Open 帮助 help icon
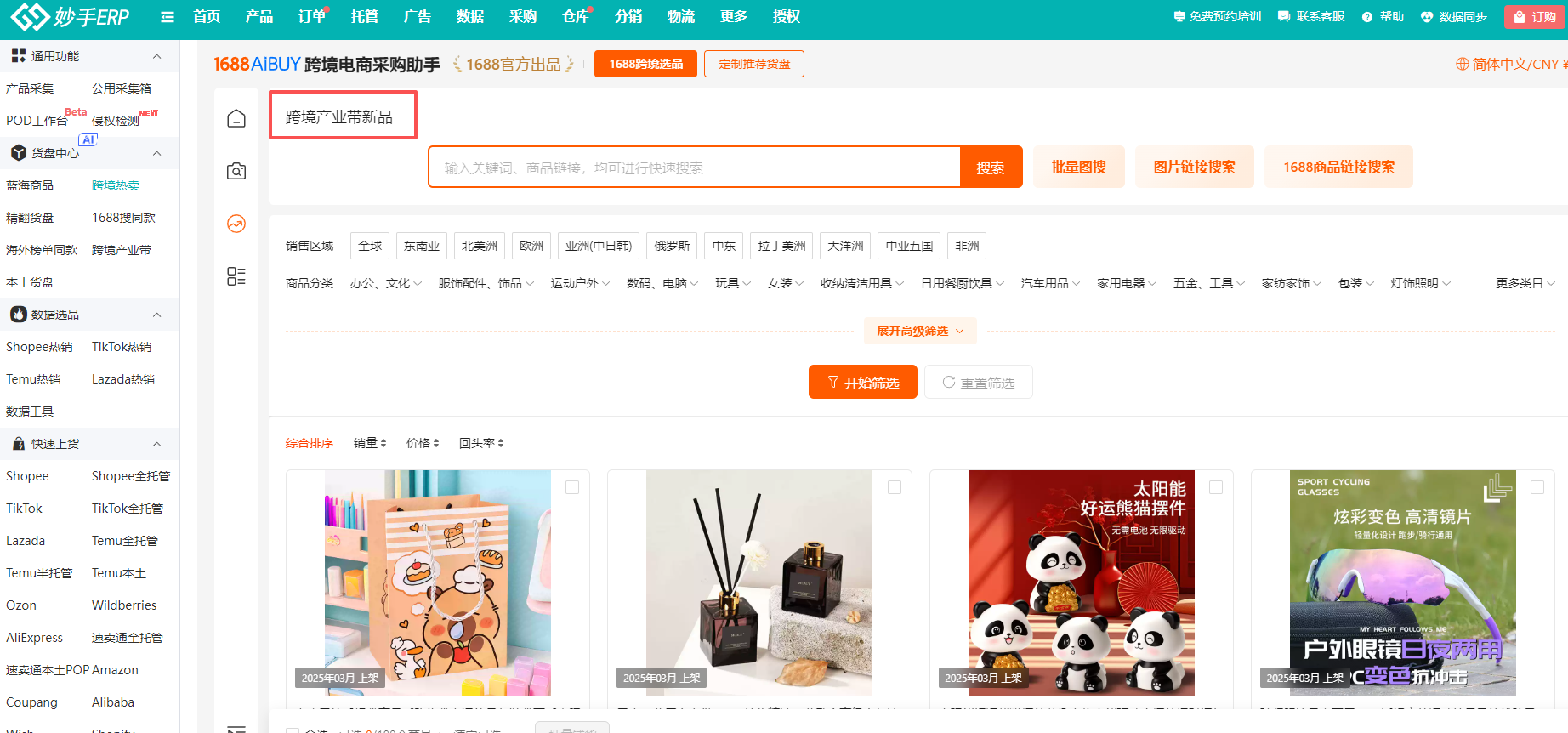Image resolution: width=1568 pixels, height=733 pixels. click(1367, 17)
